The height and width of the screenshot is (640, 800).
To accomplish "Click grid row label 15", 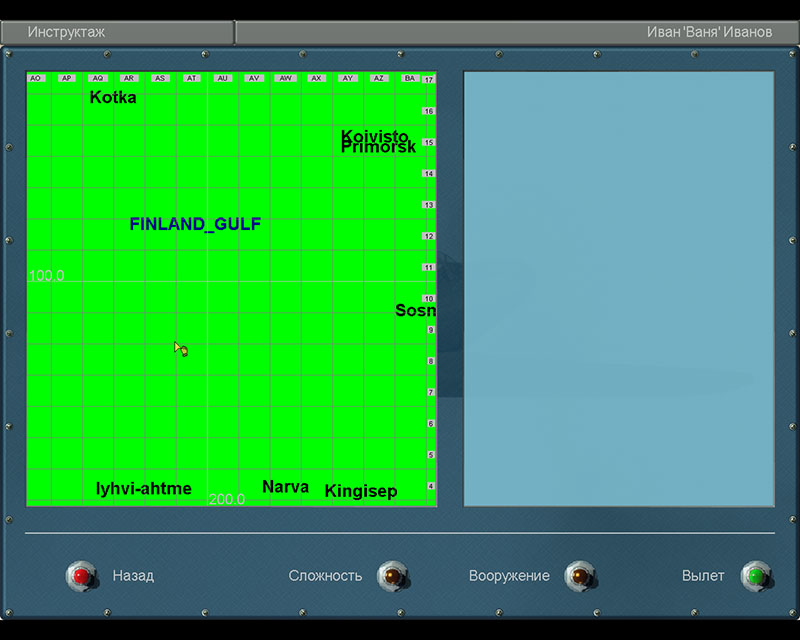I will click(429, 142).
